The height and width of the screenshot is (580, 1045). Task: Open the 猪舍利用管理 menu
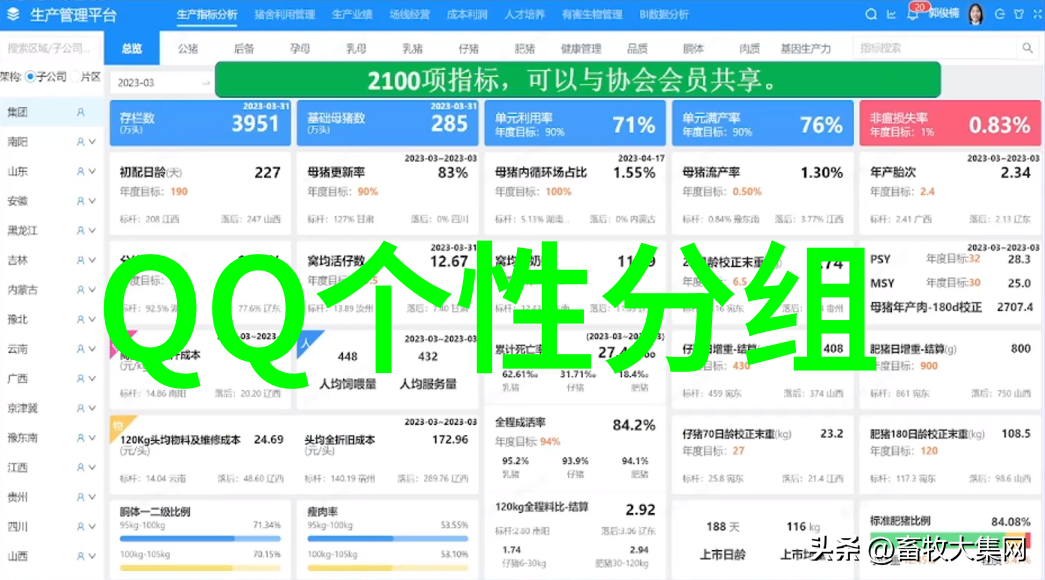[x=285, y=15]
